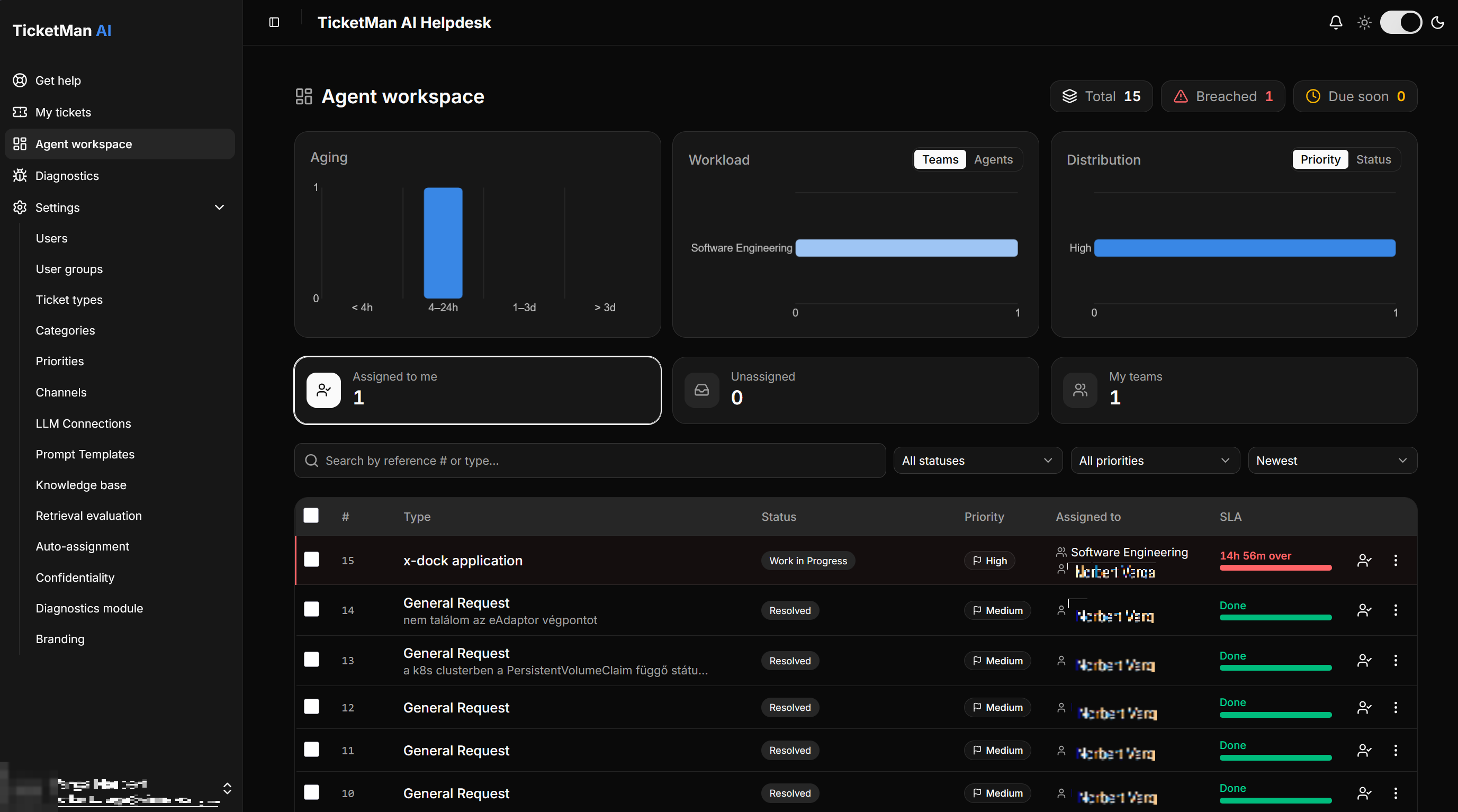Open Branding settings
Screen dimensions: 1458x812
point(60,639)
